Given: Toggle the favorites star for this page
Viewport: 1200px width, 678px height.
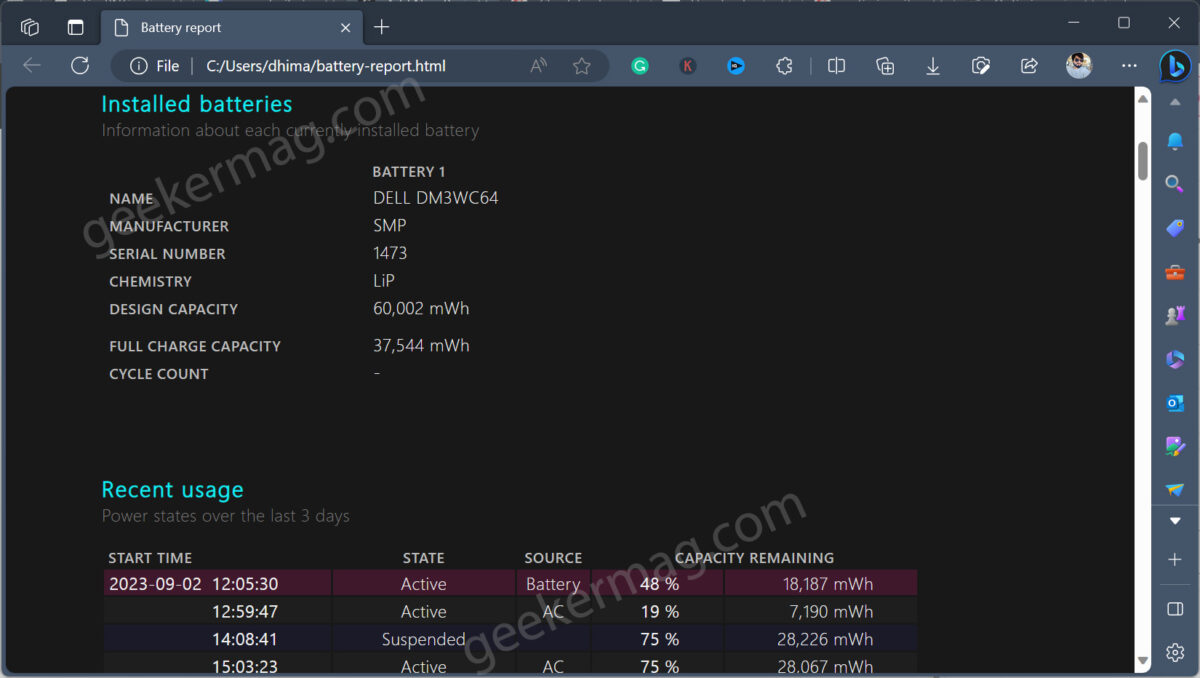Looking at the screenshot, I should [x=582, y=65].
